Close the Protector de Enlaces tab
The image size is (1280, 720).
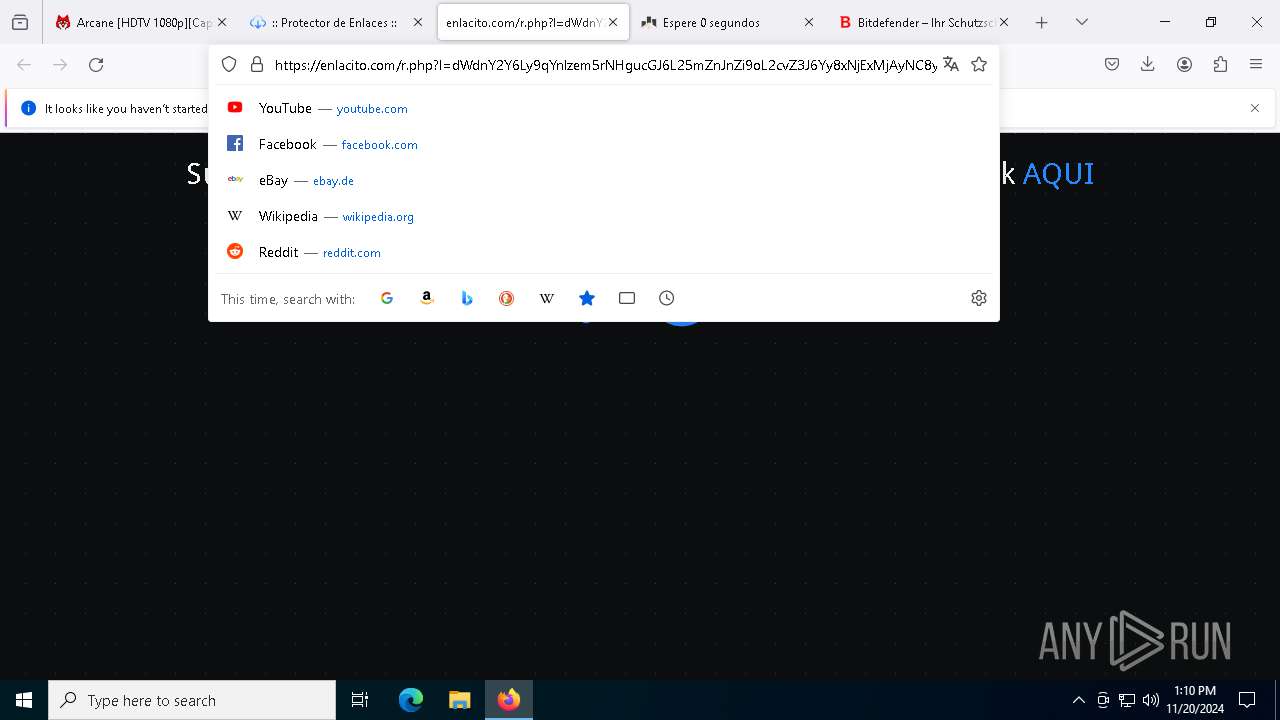tap(418, 22)
